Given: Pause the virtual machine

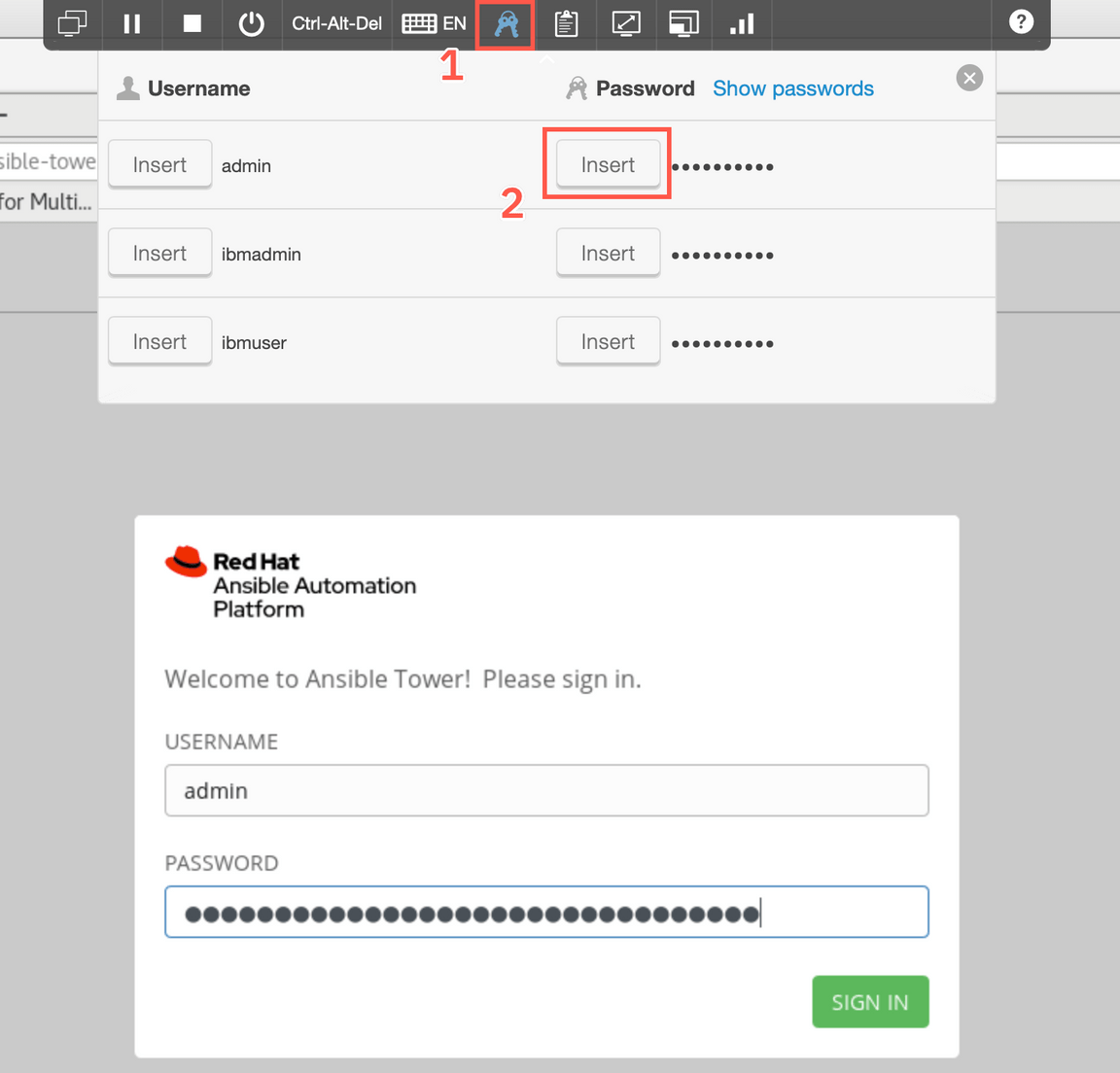Looking at the screenshot, I should tap(132, 23).
